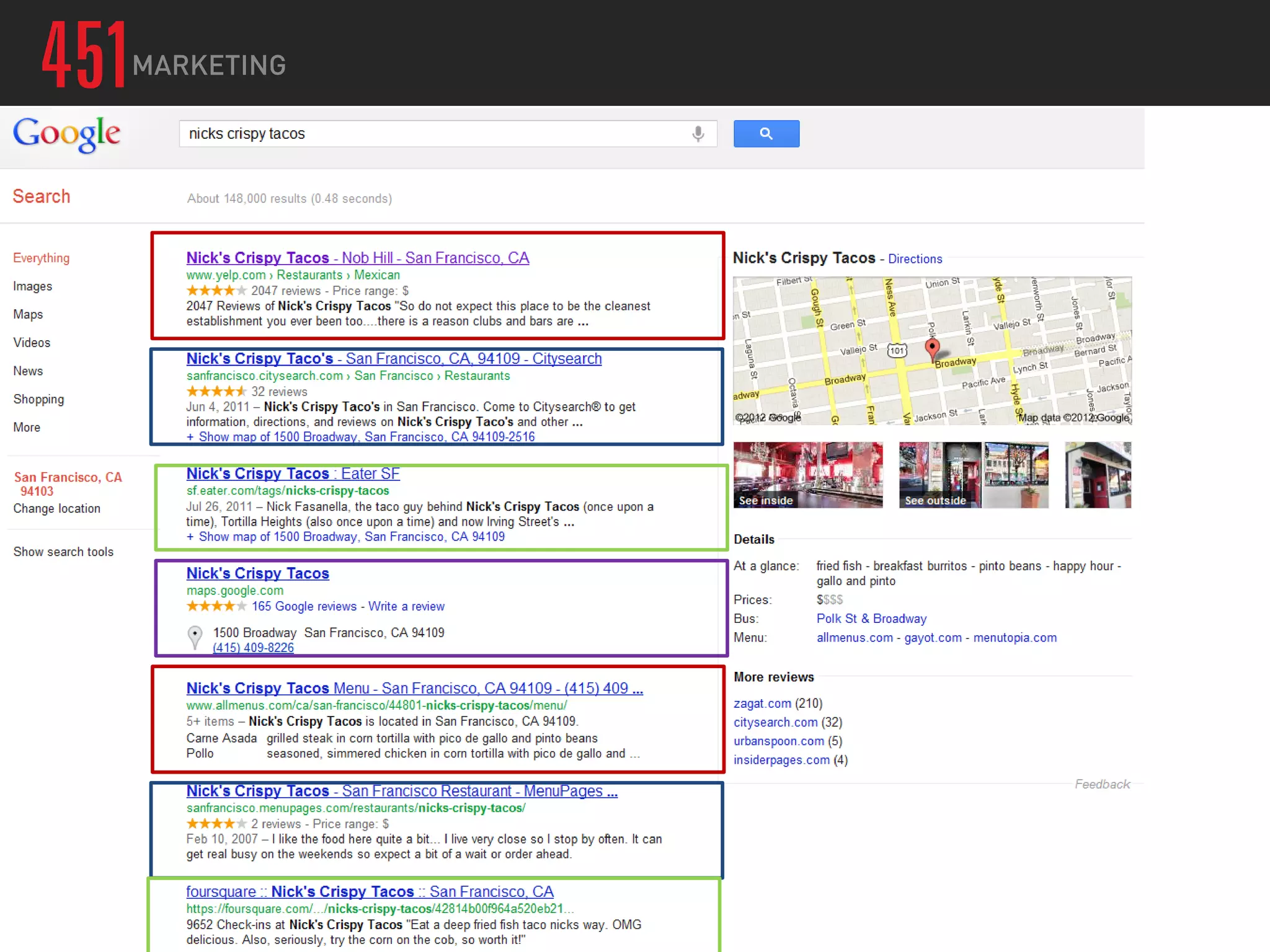Screen dimensions: 1270x952
Task: Show search tools in sidebar
Action: 63,552
